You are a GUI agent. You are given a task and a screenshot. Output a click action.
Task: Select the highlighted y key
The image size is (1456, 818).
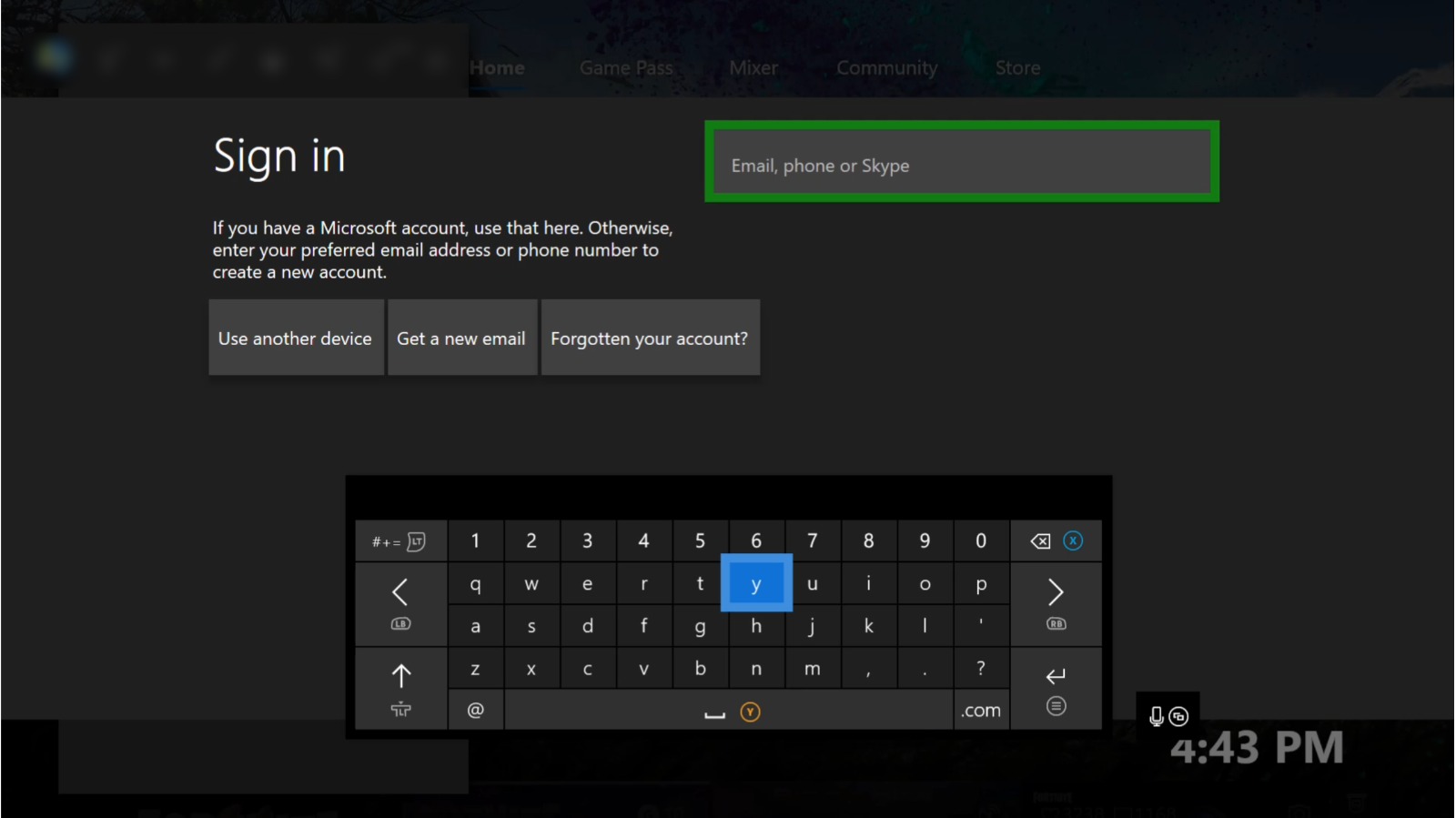point(756,583)
